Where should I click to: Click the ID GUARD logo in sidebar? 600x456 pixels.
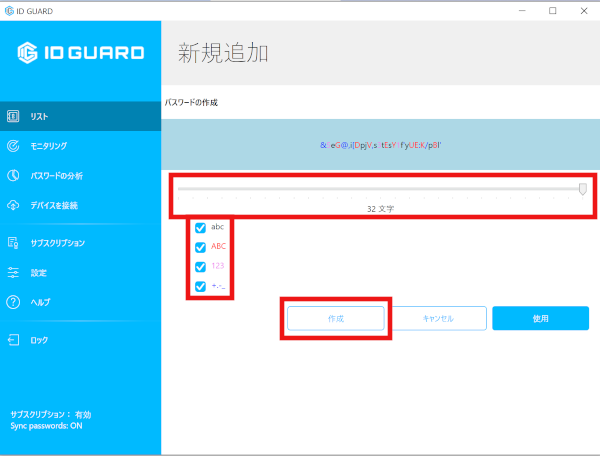click(x=81, y=53)
